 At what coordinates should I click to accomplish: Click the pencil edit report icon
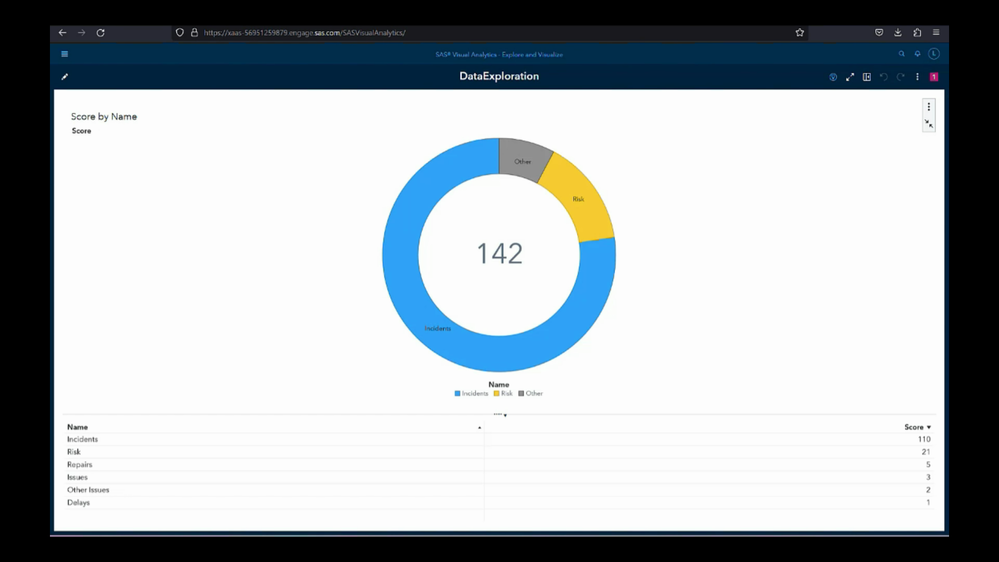tap(64, 76)
